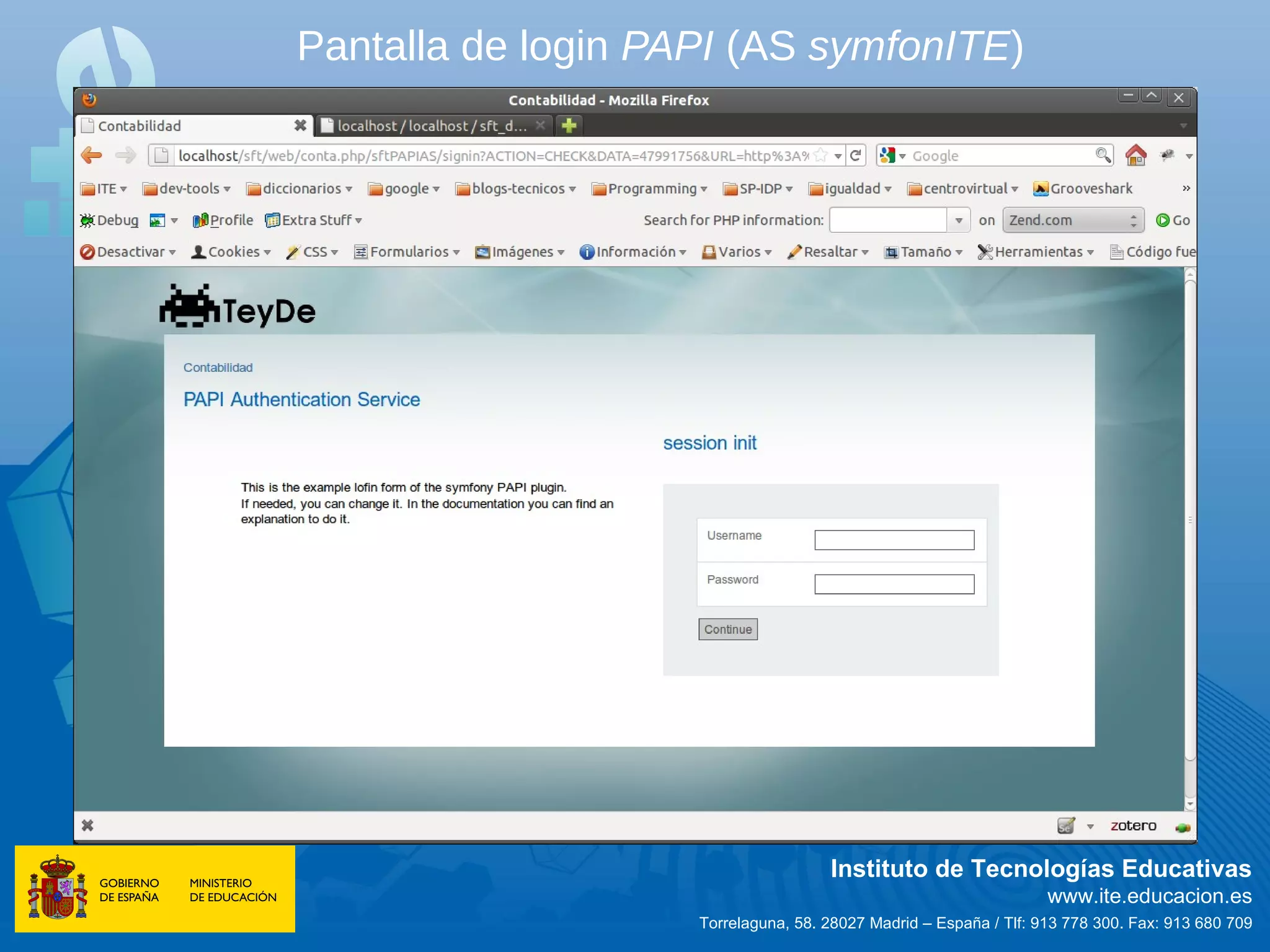Open the Home page icon
1270x952 pixels.
[1135, 155]
